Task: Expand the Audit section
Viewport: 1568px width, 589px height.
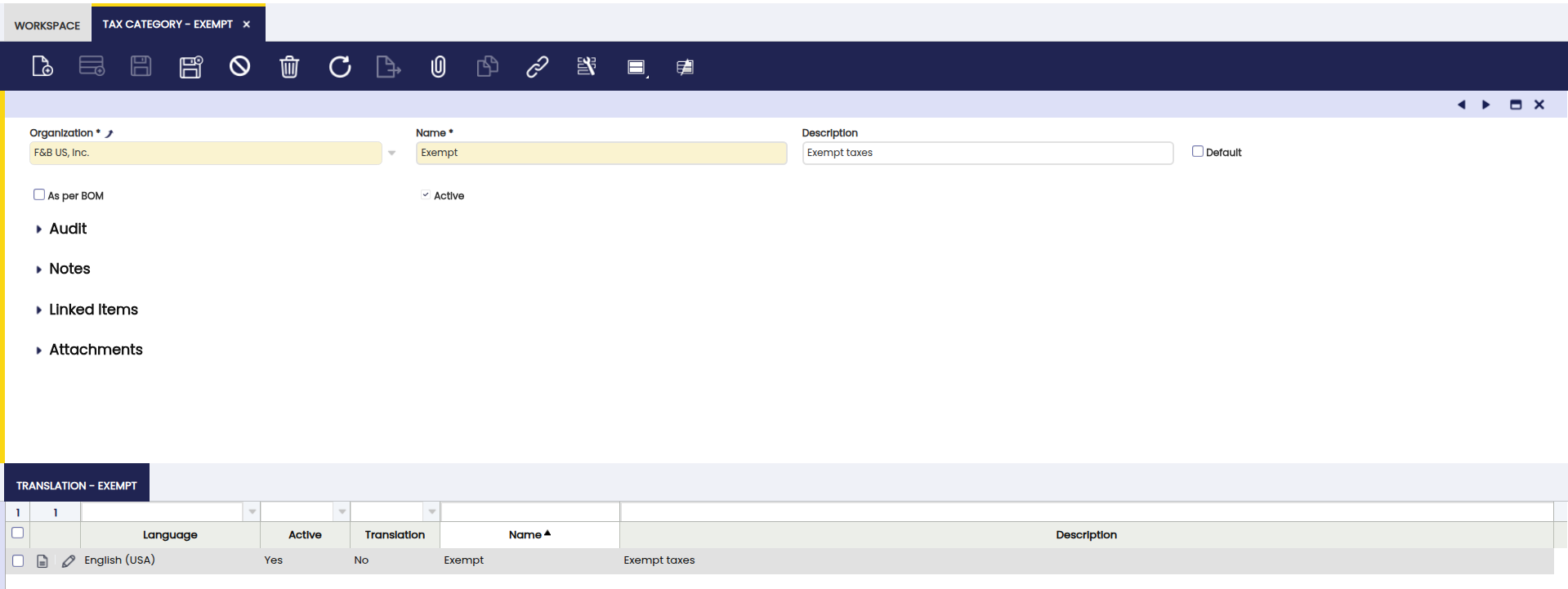Action: 67,229
